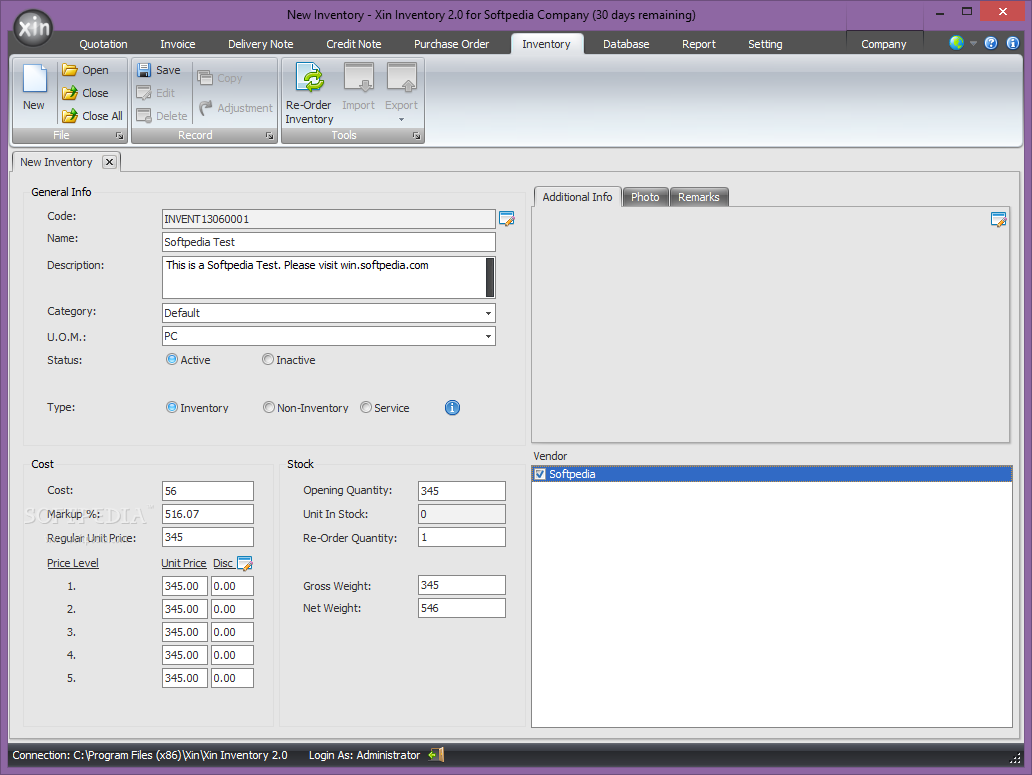
Task: Click edit icon in Additional Info panel
Action: click(x=998, y=220)
